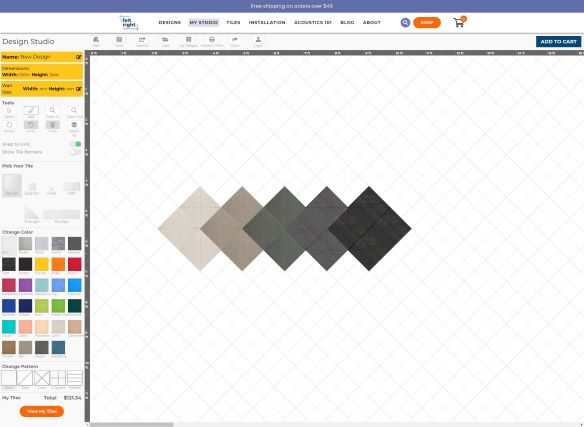Choose the horizontal stripes pattern
The image size is (584, 427).
tap(75, 378)
